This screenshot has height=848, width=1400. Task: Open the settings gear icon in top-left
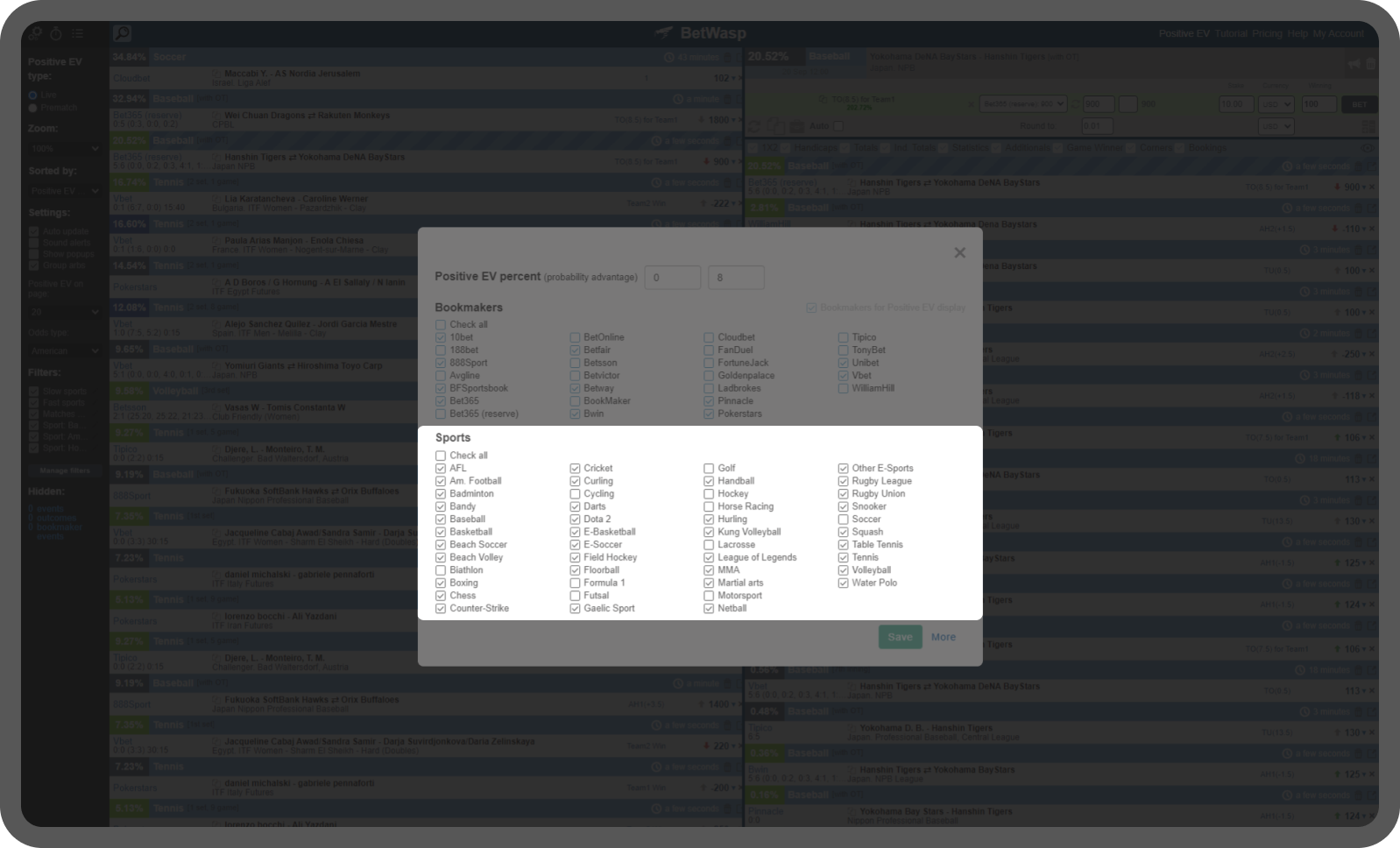pos(35,33)
